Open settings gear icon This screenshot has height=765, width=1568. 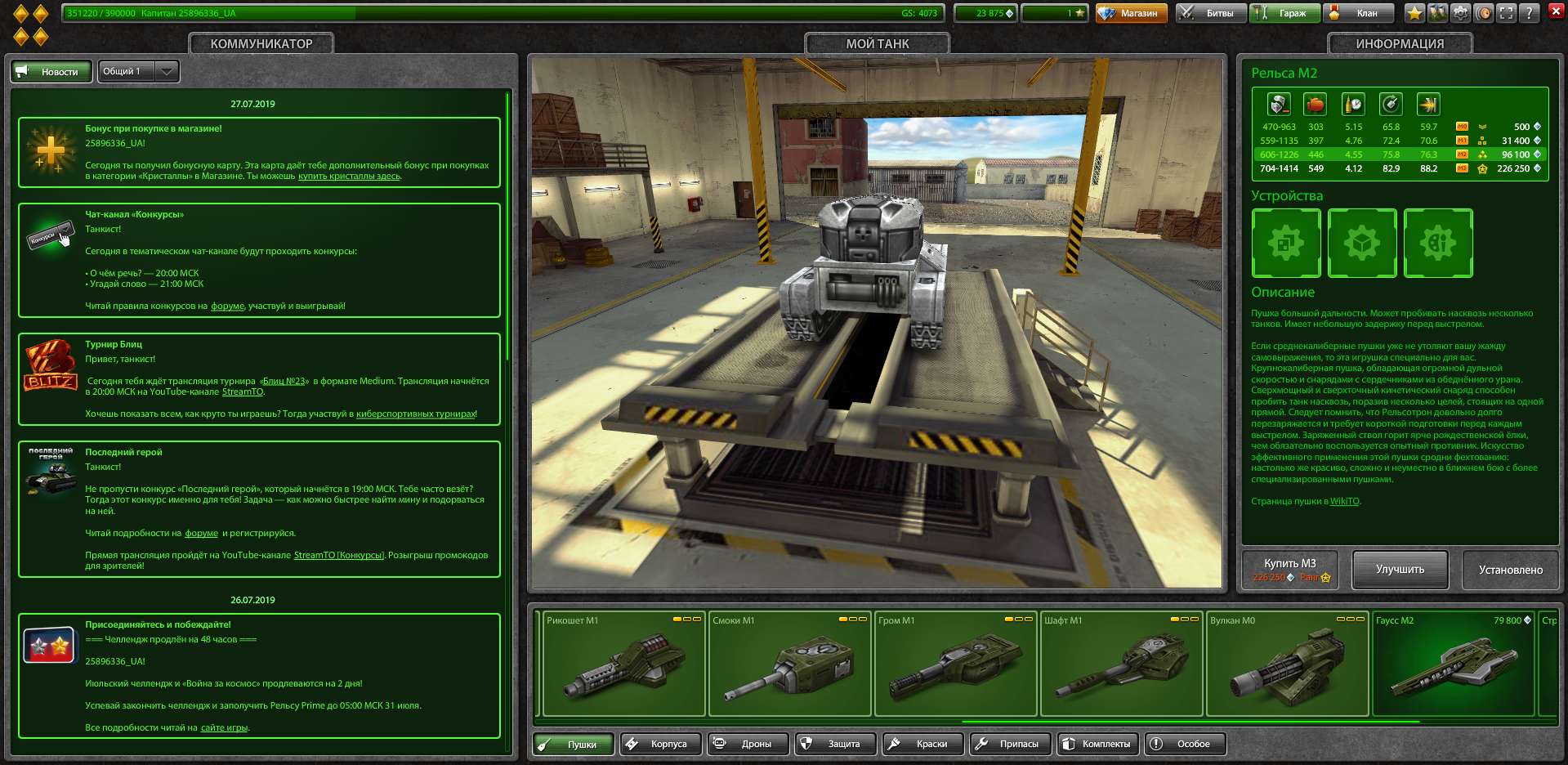point(1460,13)
